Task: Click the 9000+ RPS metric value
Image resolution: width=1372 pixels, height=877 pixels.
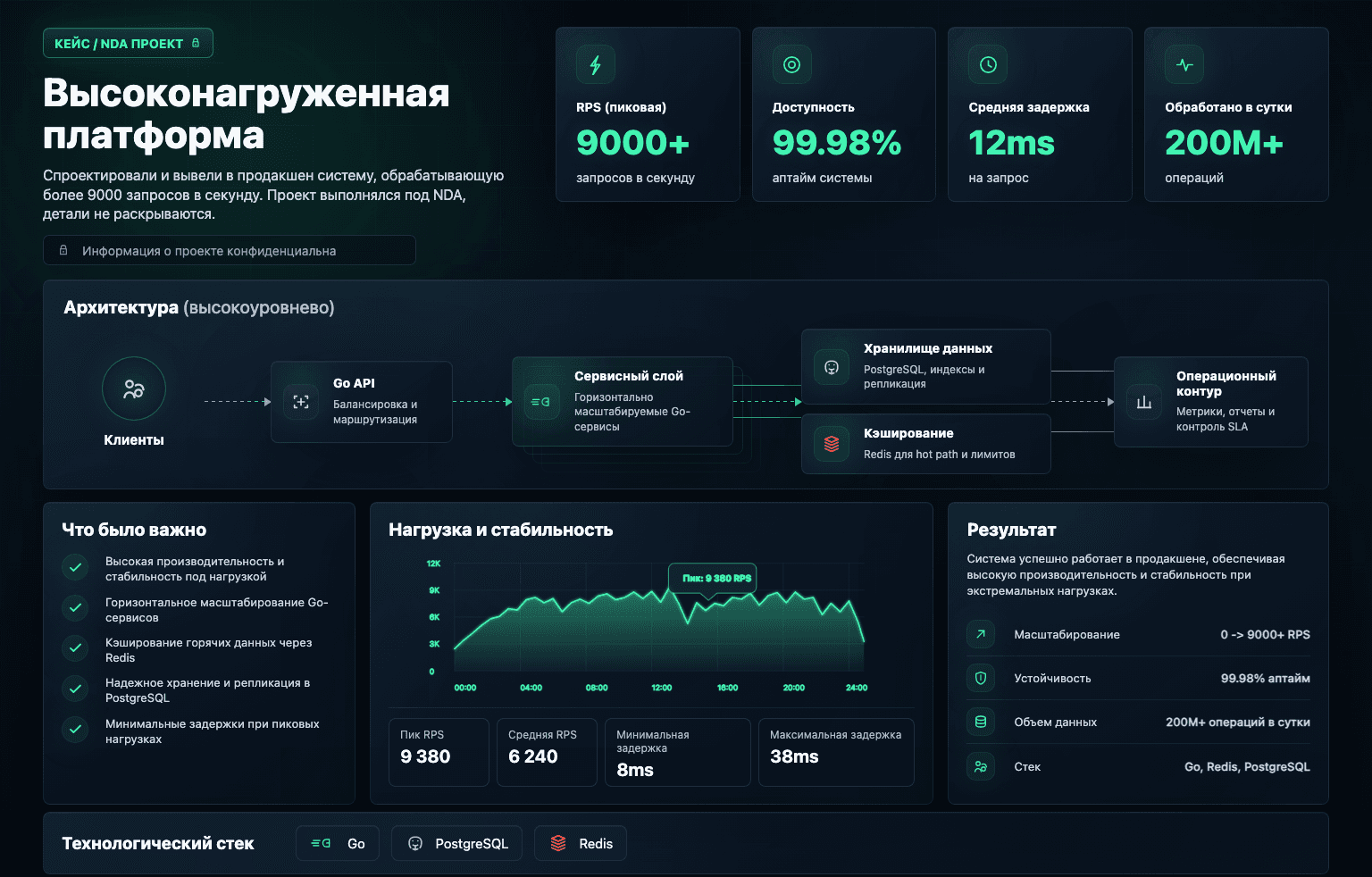Action: tap(633, 143)
